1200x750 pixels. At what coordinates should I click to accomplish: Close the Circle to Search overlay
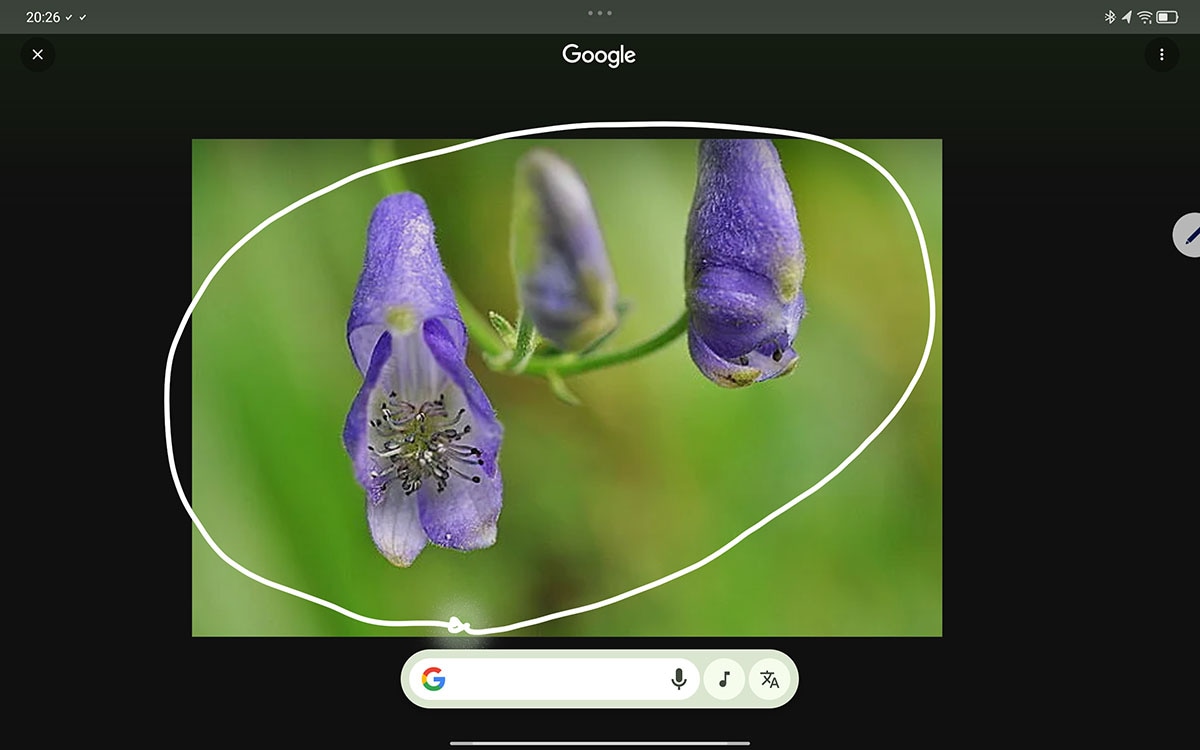38,55
